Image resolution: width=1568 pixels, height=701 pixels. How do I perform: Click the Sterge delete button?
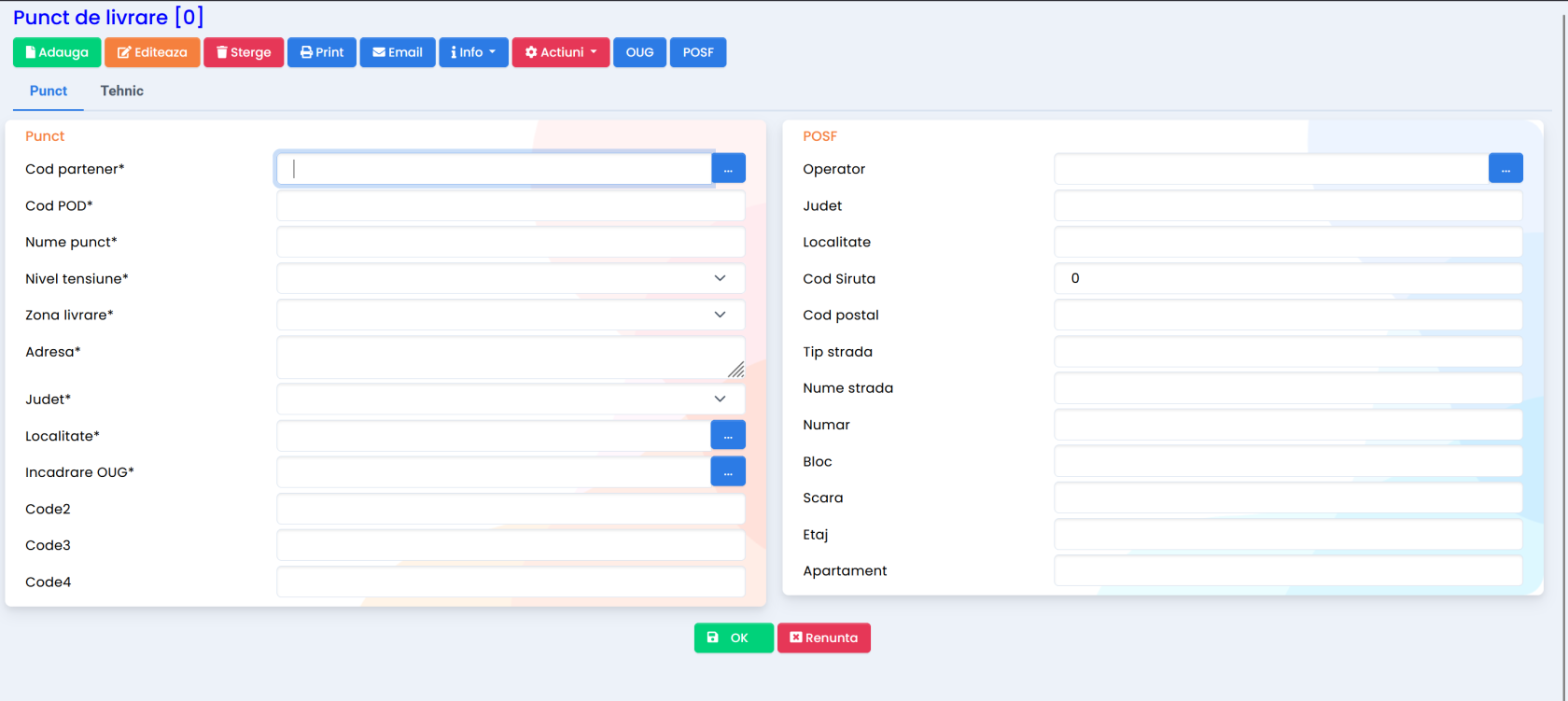(244, 52)
